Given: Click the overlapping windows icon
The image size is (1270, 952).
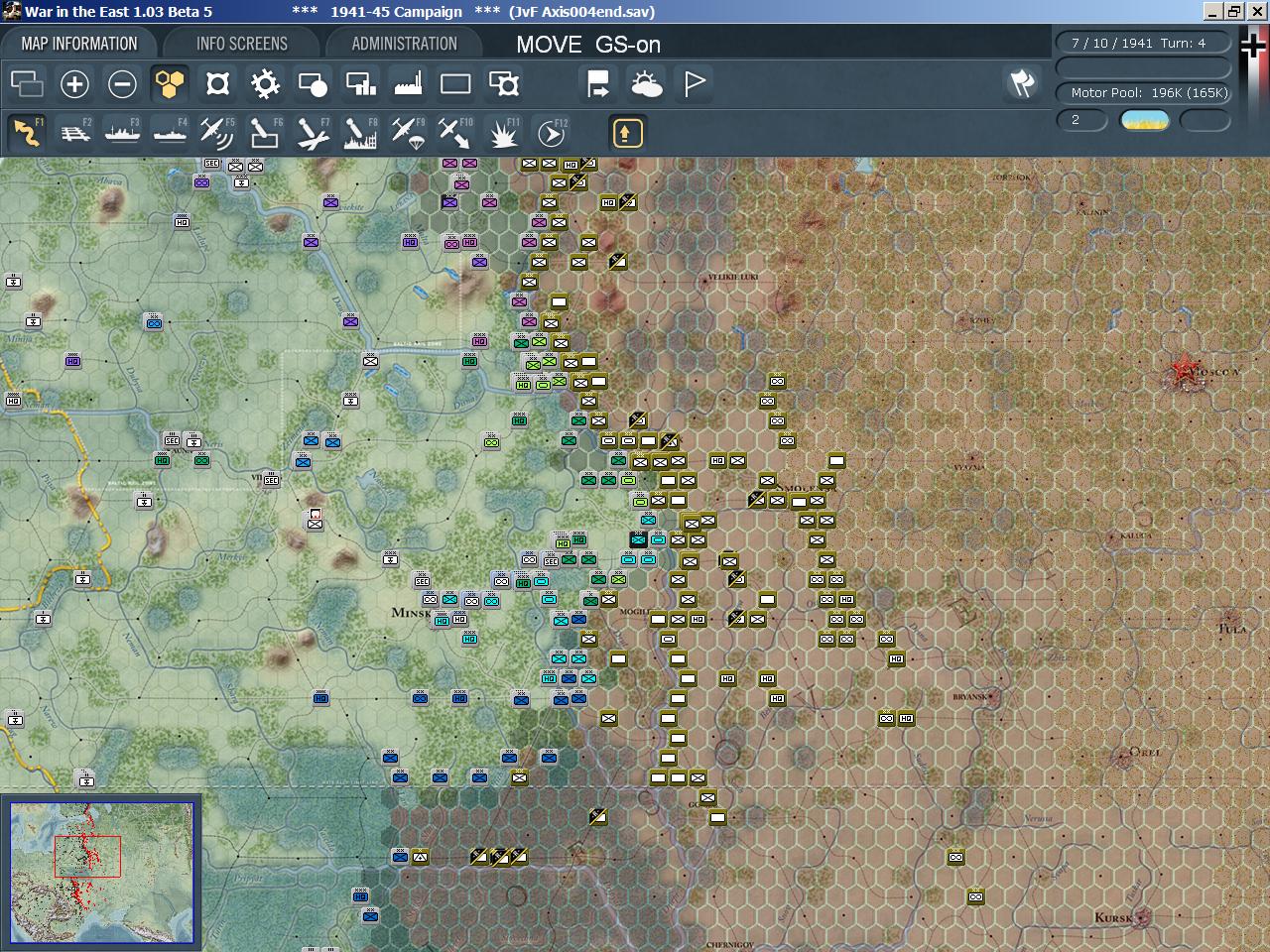Looking at the screenshot, I should 27,84.
